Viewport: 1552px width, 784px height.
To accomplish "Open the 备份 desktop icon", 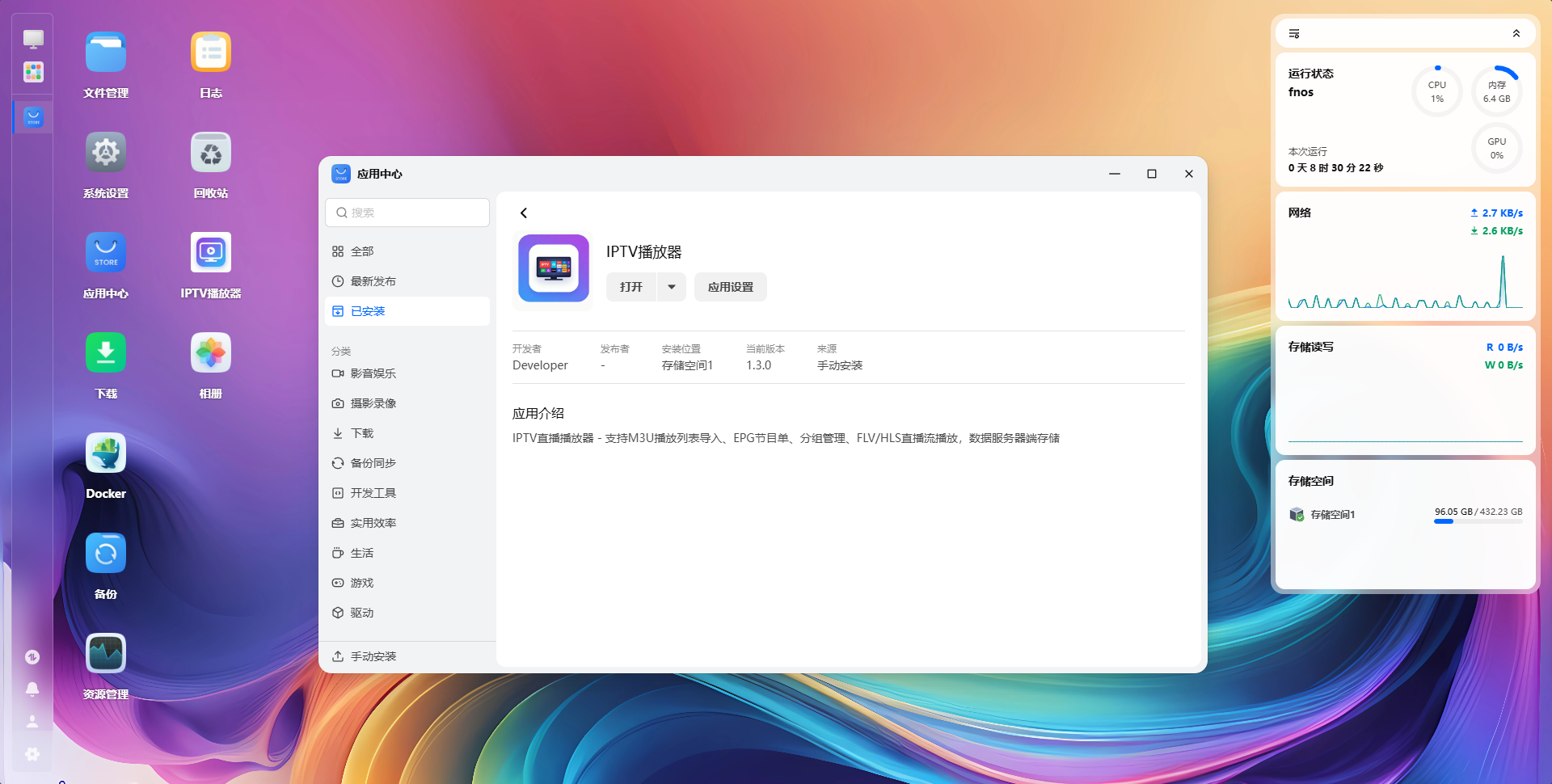I will click(x=106, y=554).
